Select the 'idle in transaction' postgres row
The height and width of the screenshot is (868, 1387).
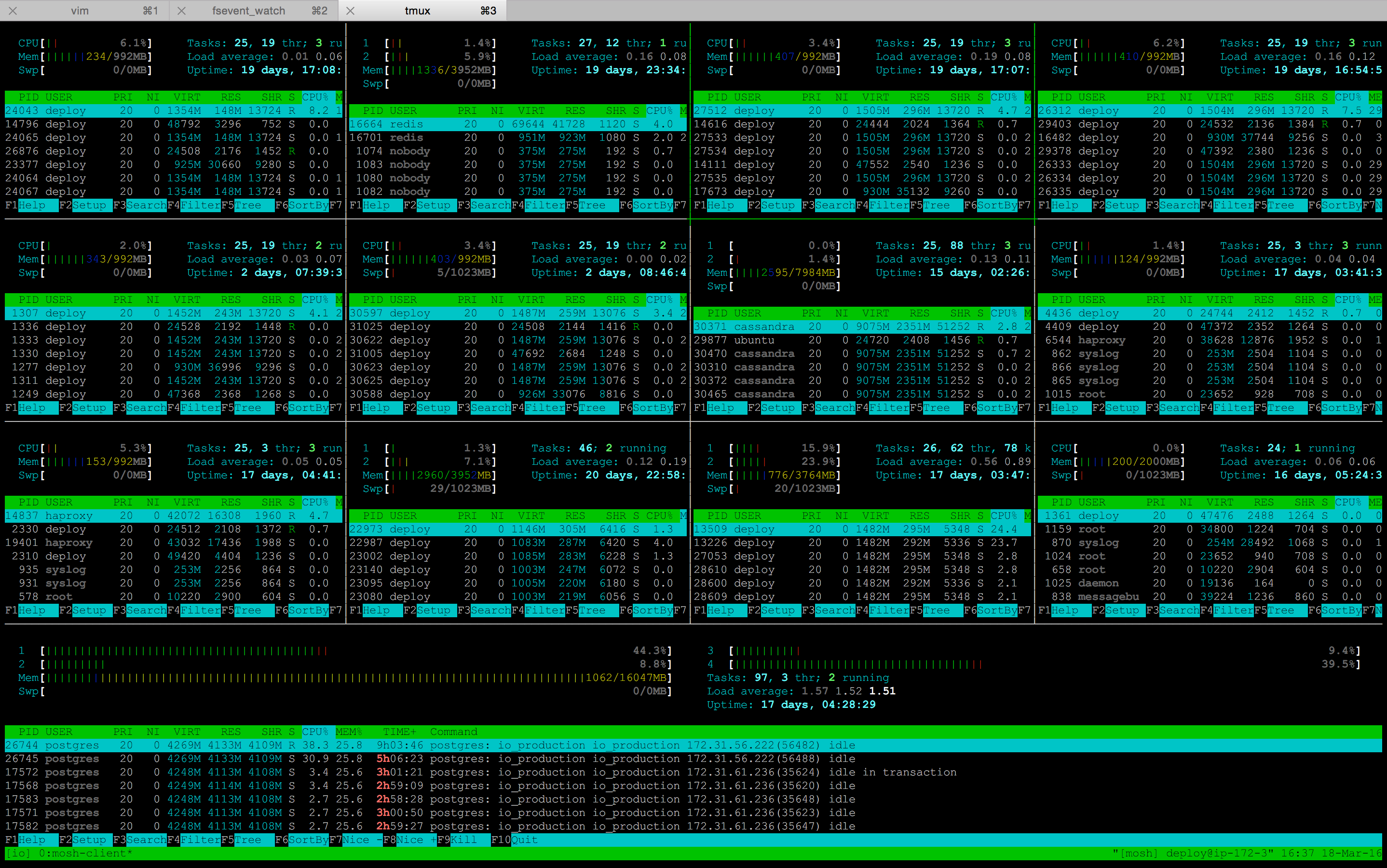[x=693, y=772]
